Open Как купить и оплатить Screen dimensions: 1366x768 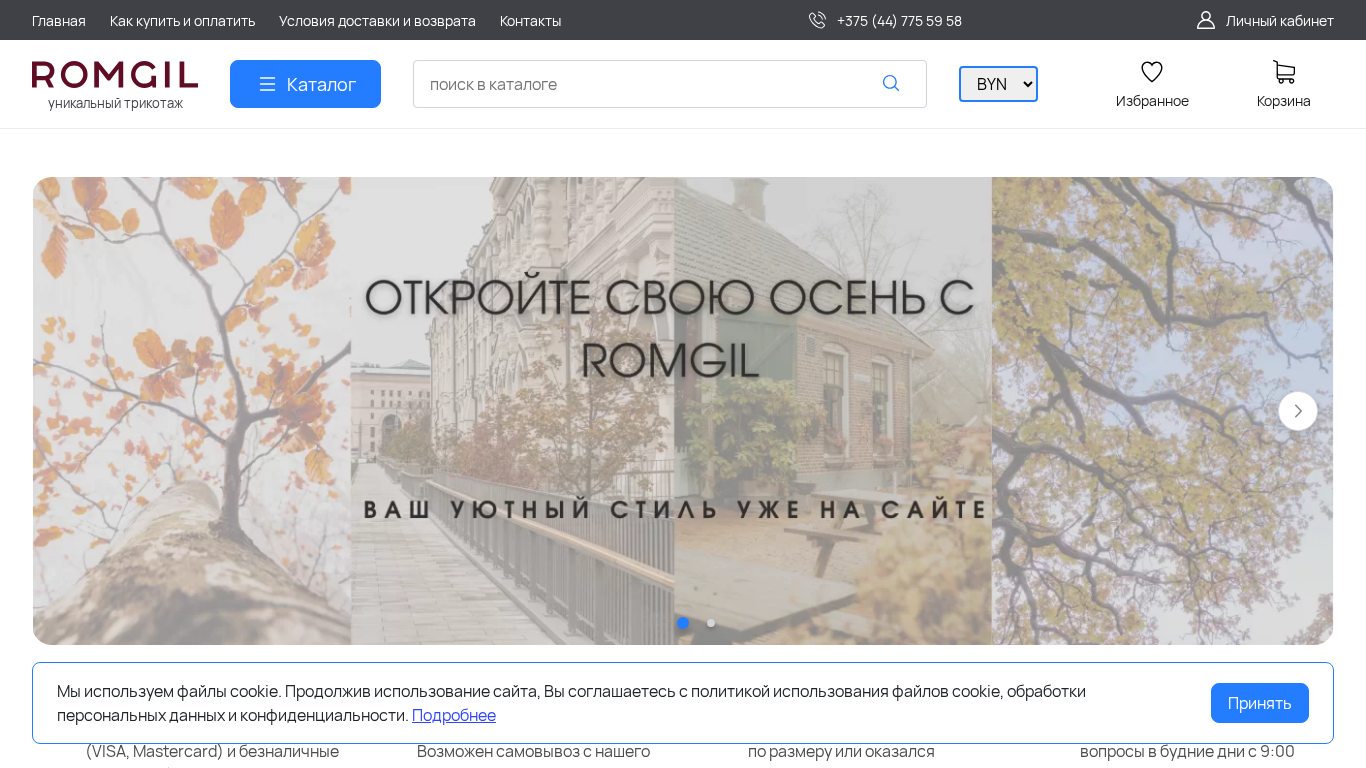click(183, 21)
